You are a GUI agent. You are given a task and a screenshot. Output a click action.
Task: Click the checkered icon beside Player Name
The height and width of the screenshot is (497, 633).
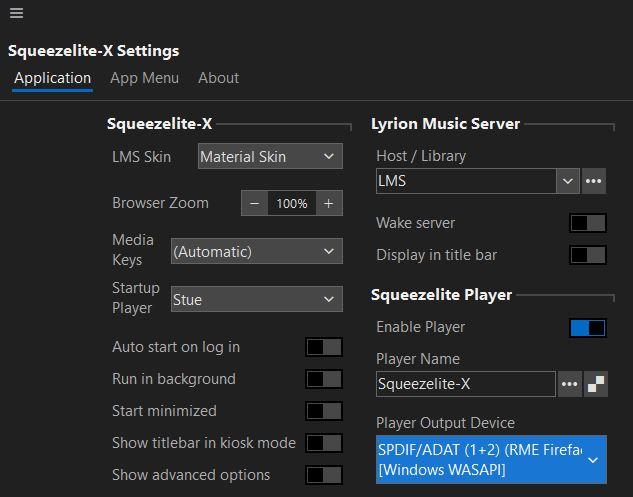pyautogui.click(x=595, y=384)
